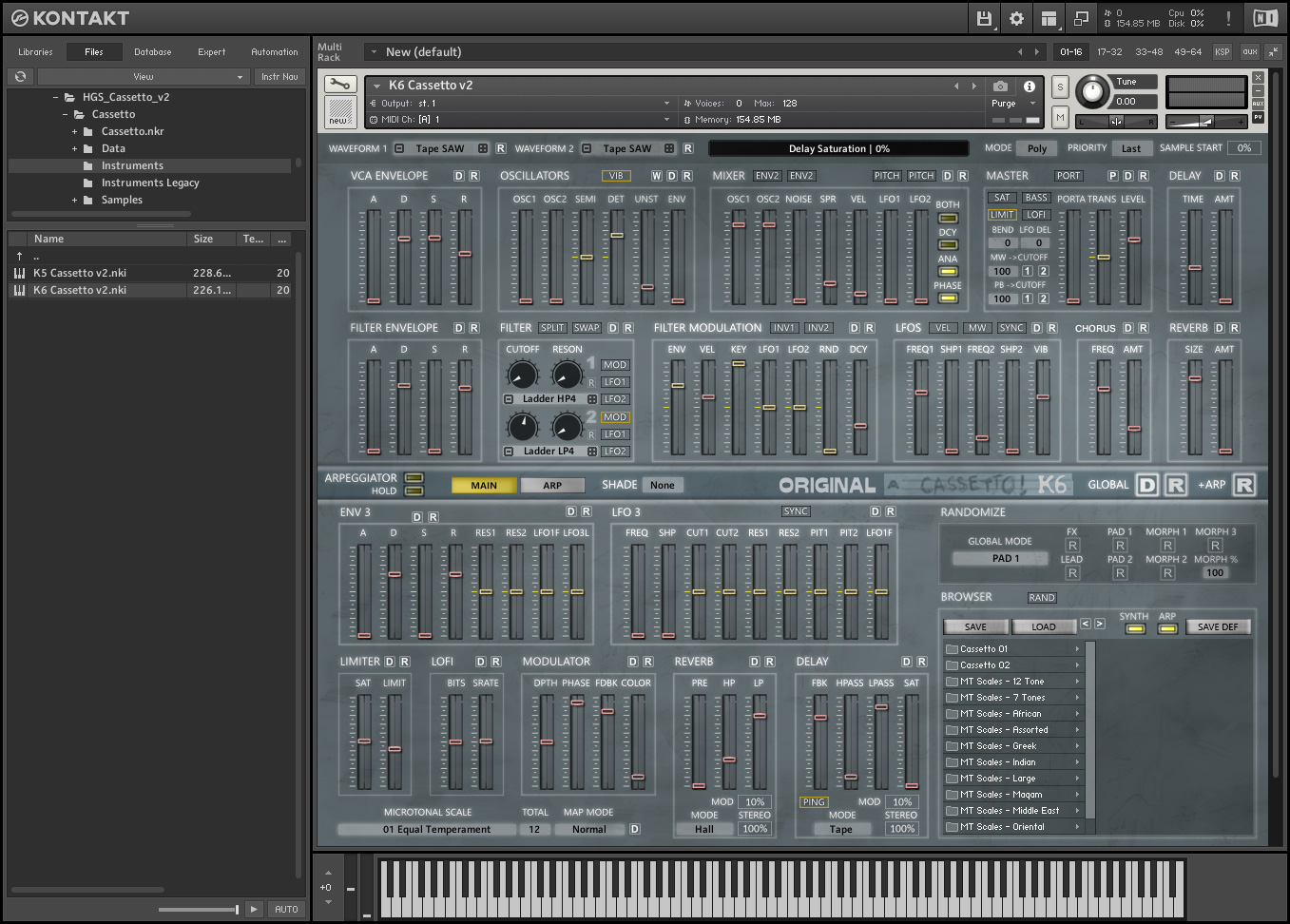The image size is (1290, 924).
Task: Expand Cassetto.nkr tree item
Action: [74, 131]
